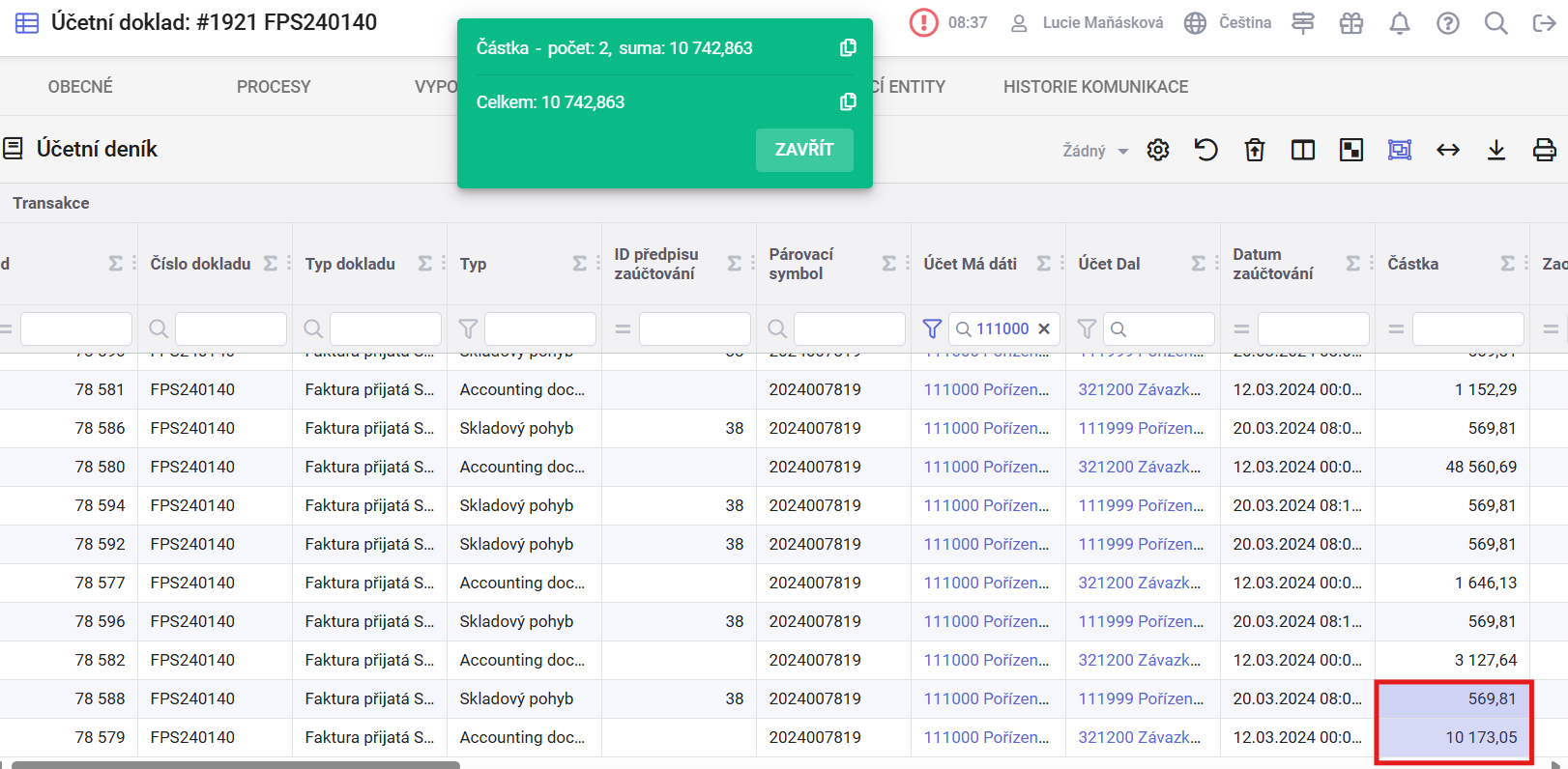Open filter operator for Typ column
The height and width of the screenshot is (769, 1568).
click(468, 329)
